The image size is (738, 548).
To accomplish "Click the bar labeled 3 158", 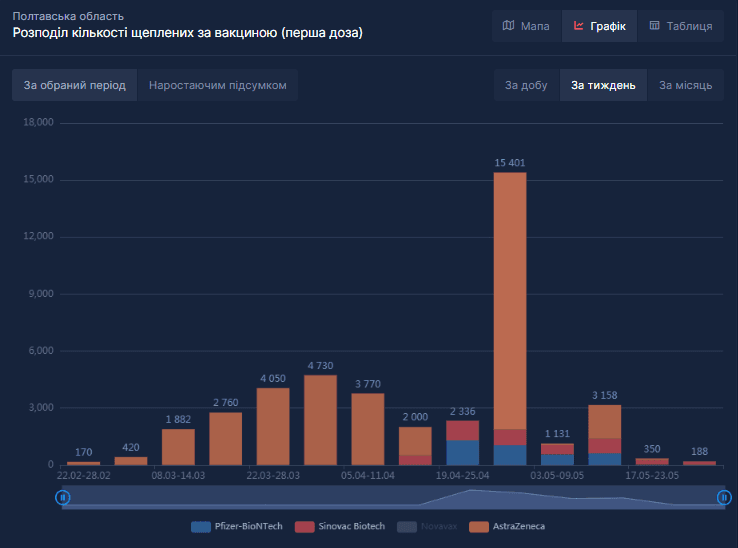I will pos(605,435).
